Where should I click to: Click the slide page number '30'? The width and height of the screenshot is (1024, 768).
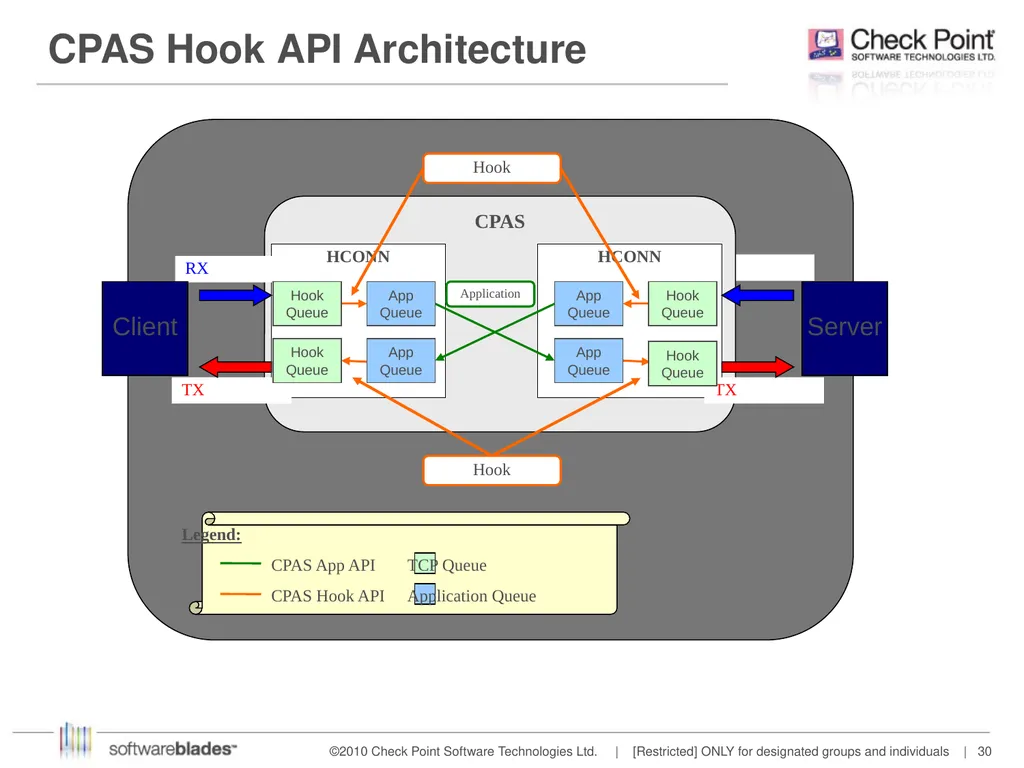tap(984, 752)
